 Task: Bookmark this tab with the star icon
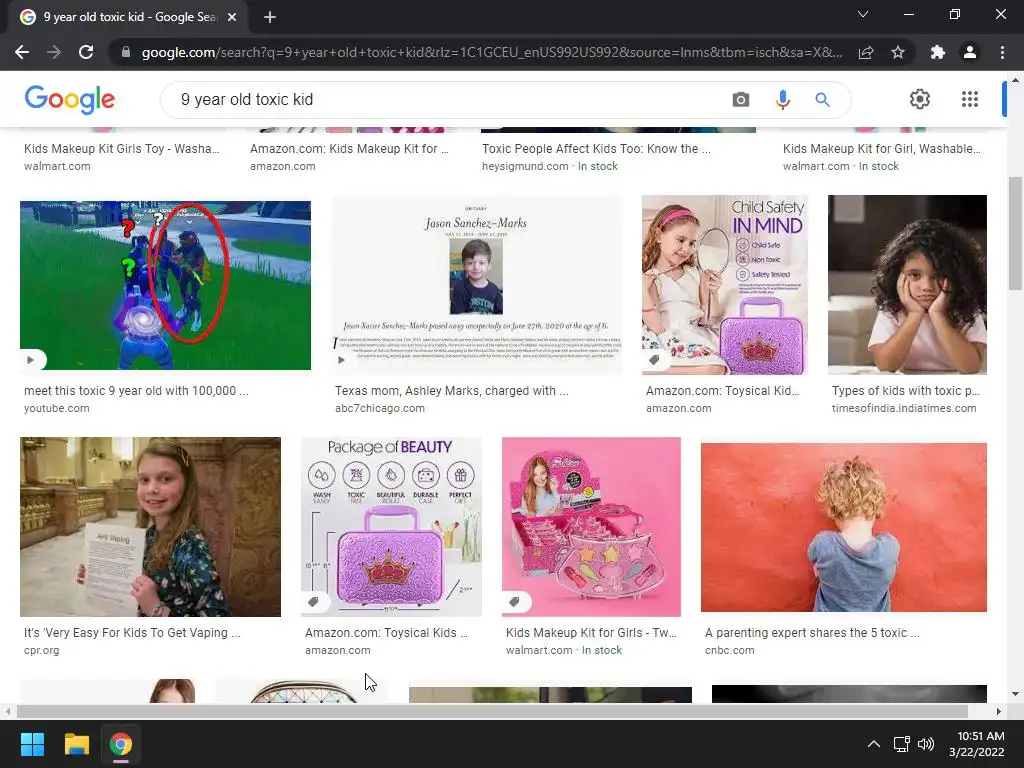point(898,52)
